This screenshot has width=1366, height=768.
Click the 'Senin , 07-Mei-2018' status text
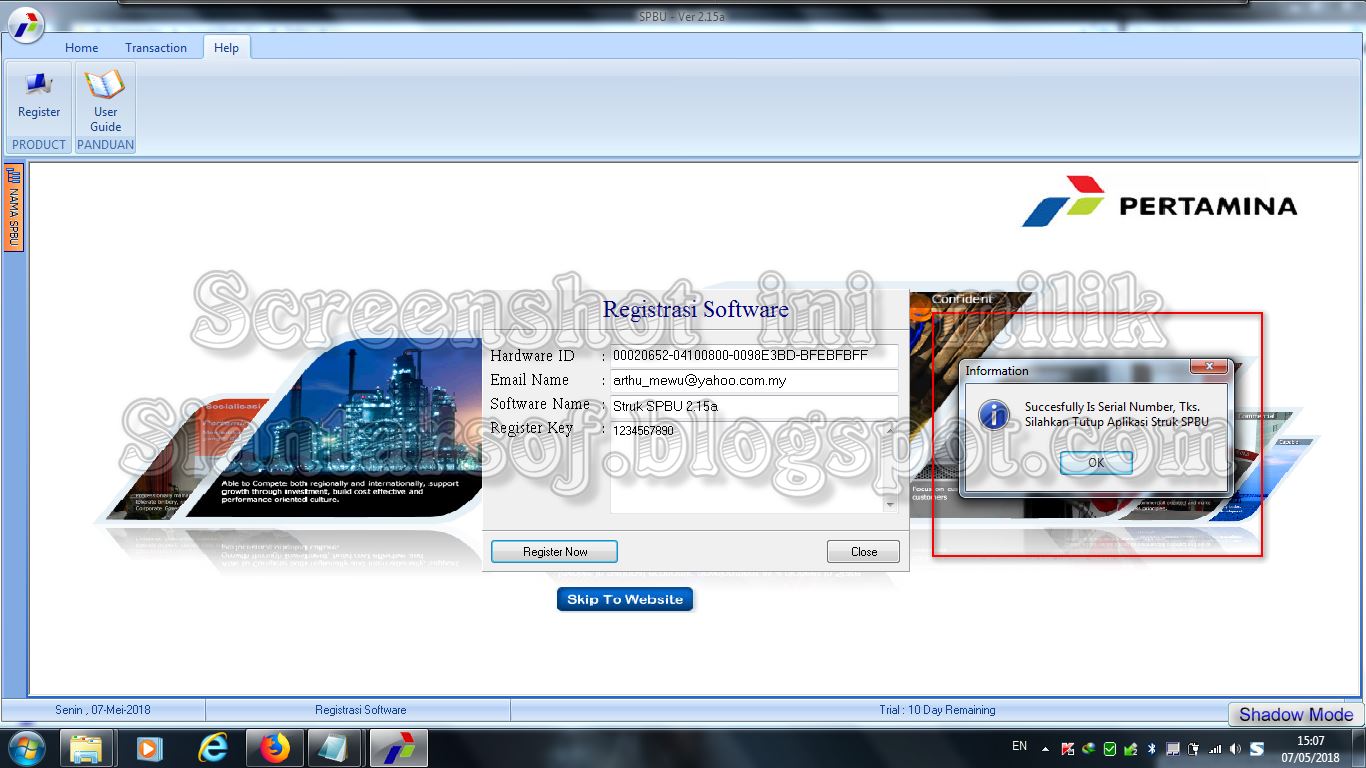[103, 710]
